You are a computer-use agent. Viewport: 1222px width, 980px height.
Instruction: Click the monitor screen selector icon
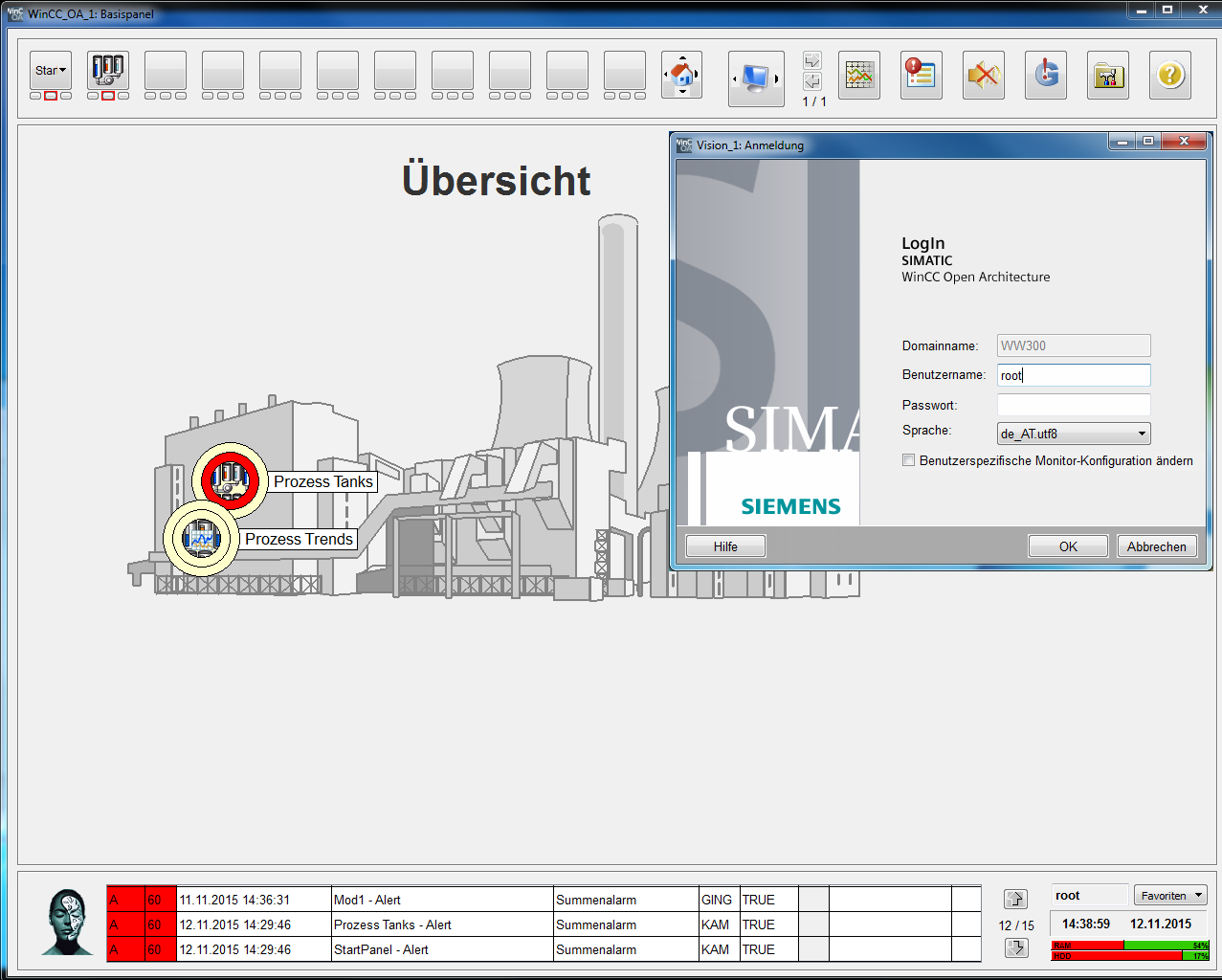click(756, 78)
